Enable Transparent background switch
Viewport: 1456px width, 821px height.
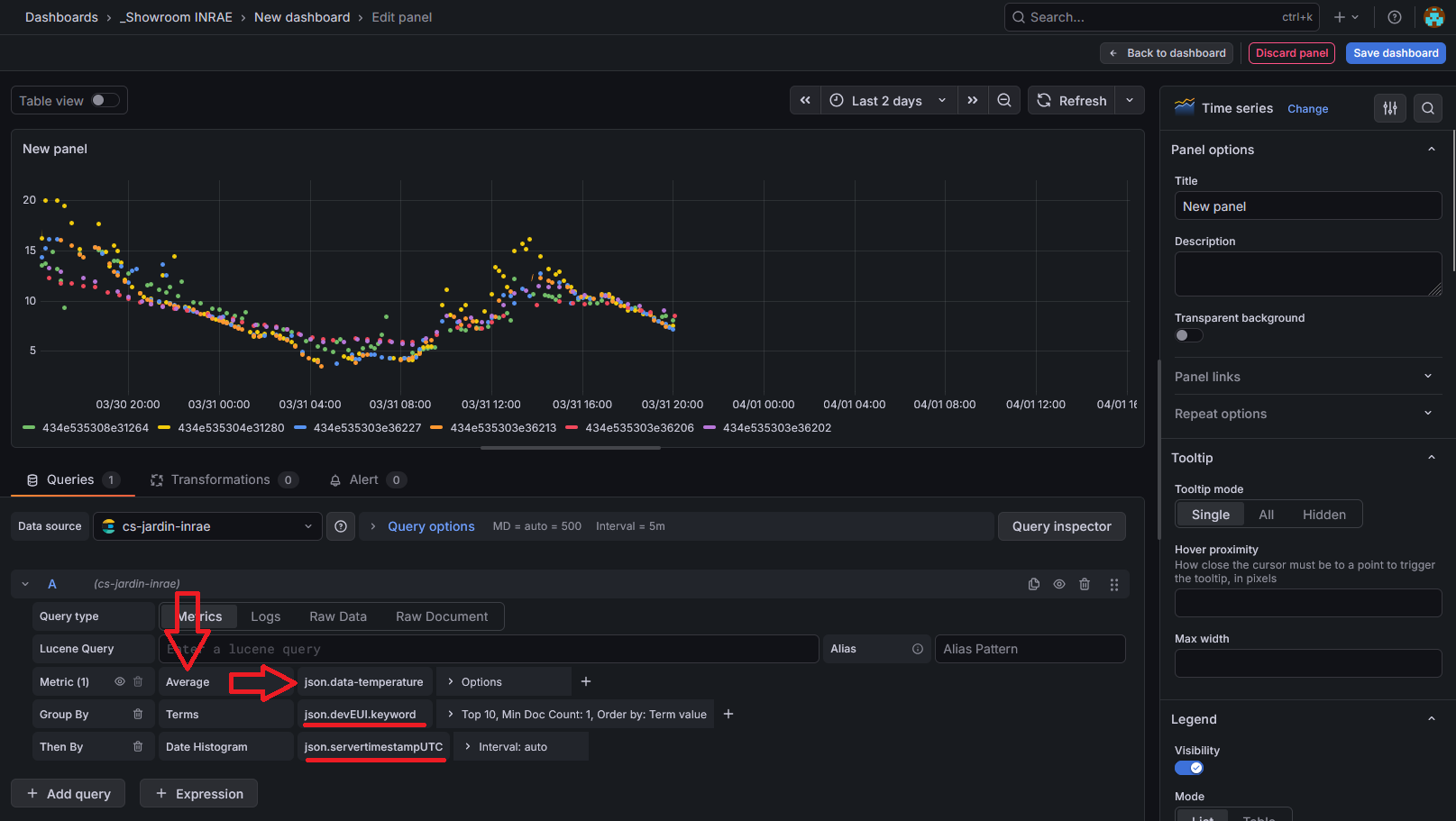1189,335
